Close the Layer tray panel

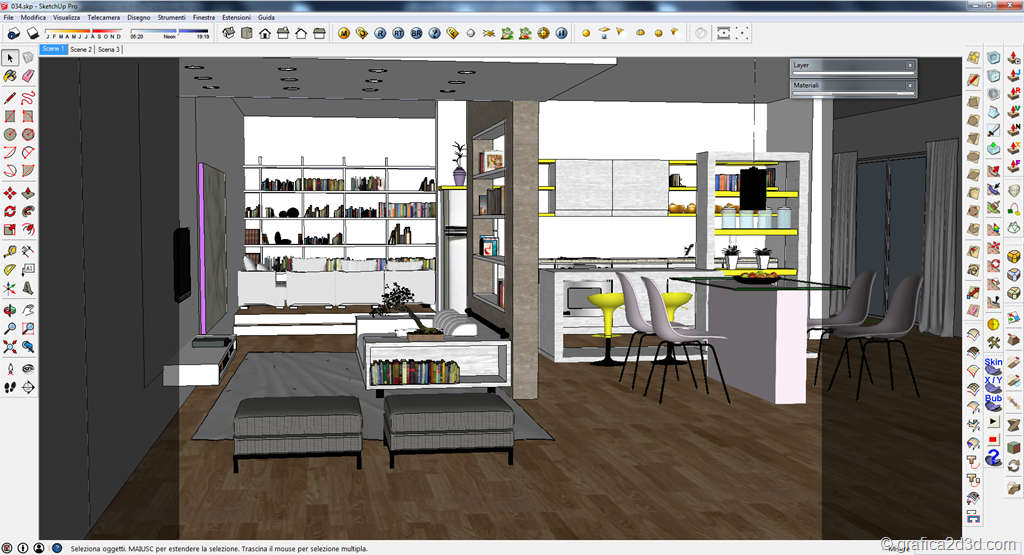coord(910,66)
